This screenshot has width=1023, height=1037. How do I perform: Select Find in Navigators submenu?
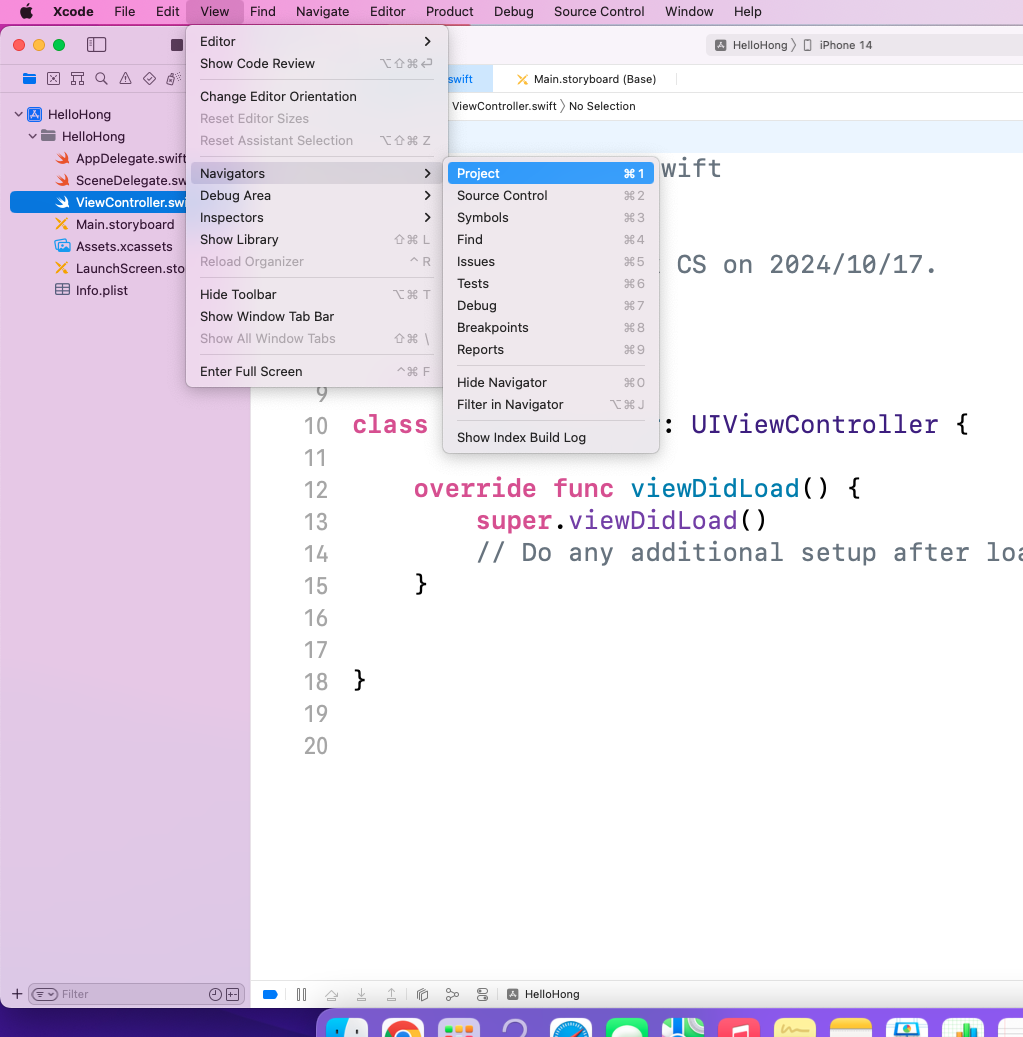click(x=550, y=239)
